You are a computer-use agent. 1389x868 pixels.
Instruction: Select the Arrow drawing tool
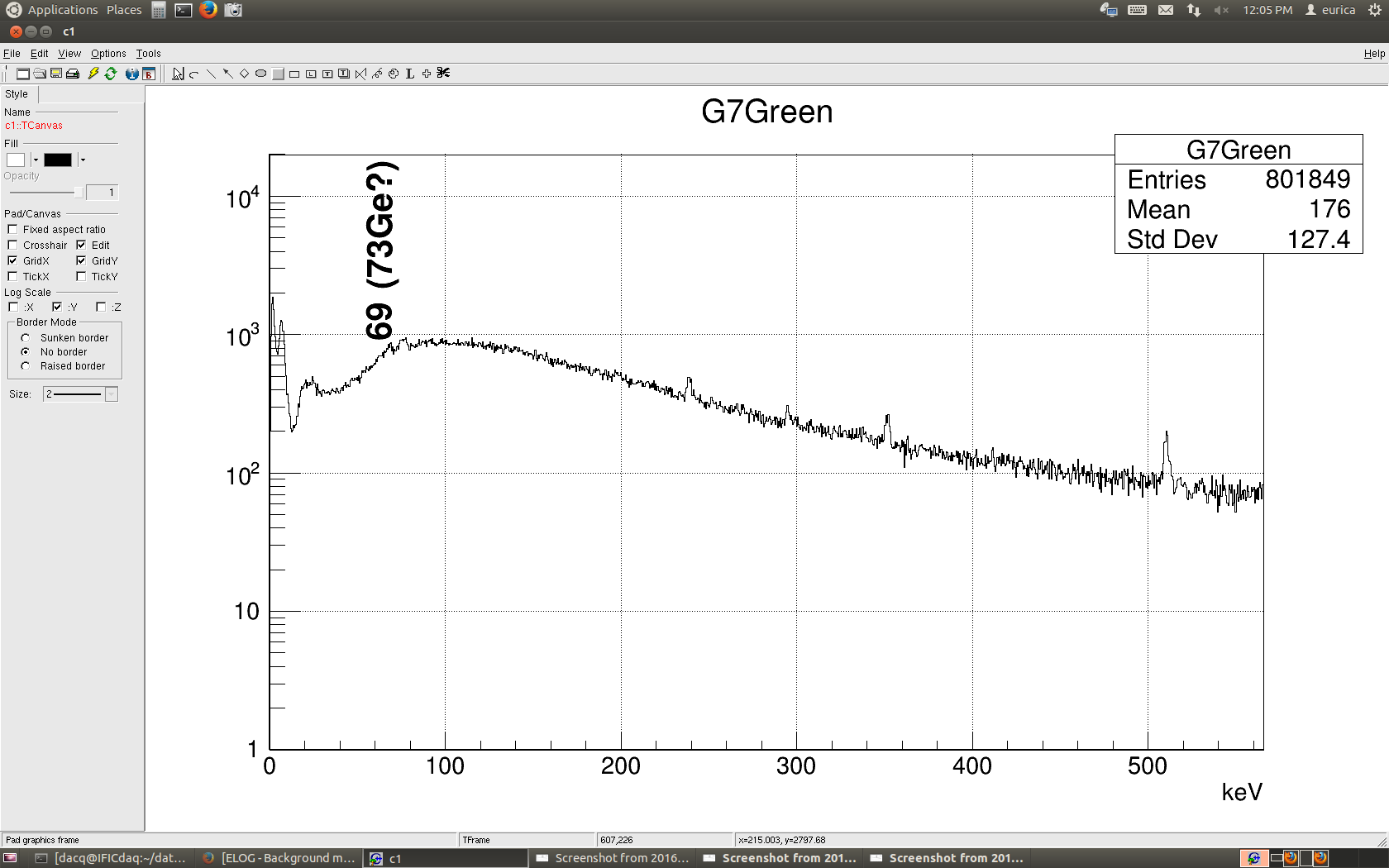227,74
